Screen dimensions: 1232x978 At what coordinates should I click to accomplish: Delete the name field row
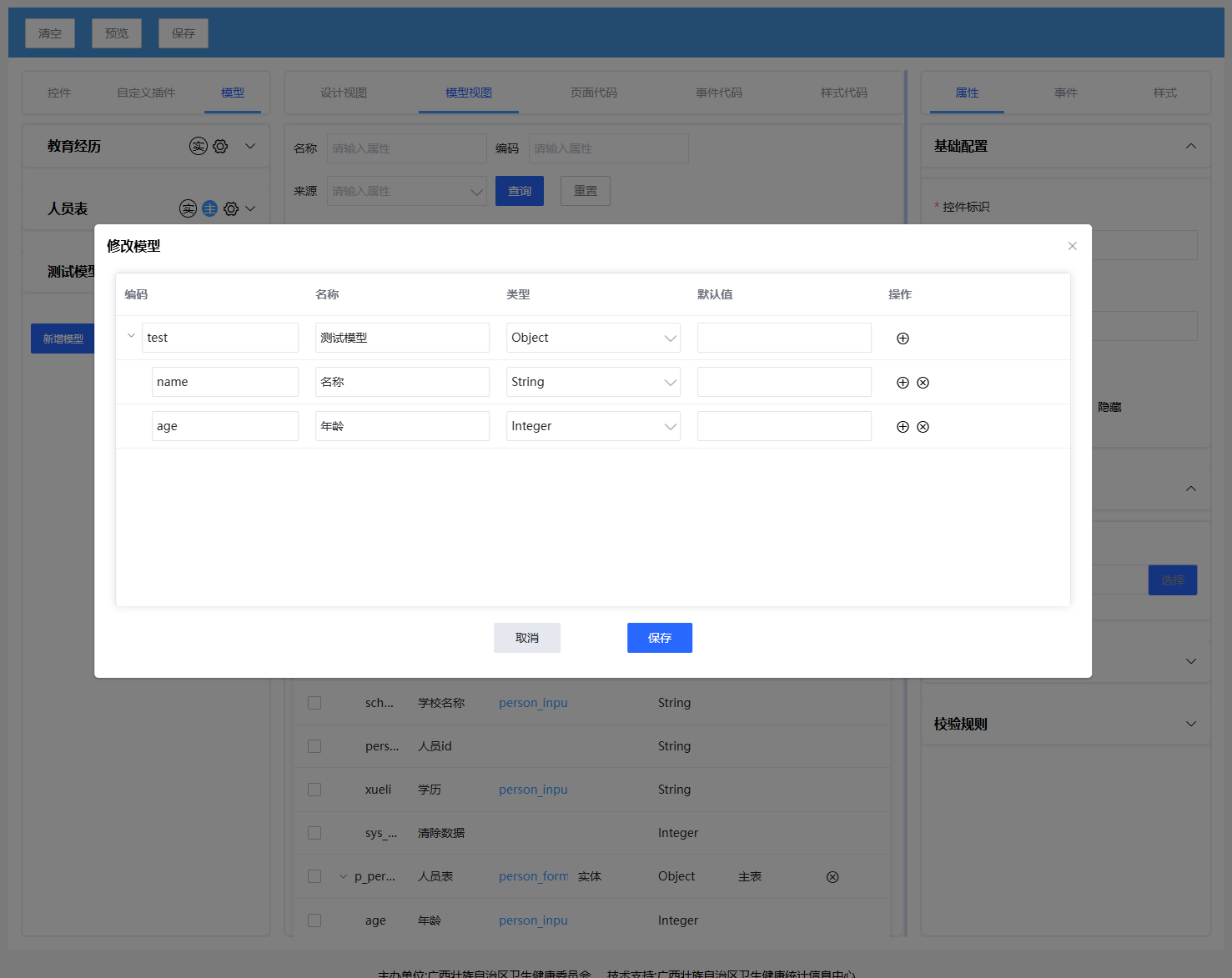923,383
